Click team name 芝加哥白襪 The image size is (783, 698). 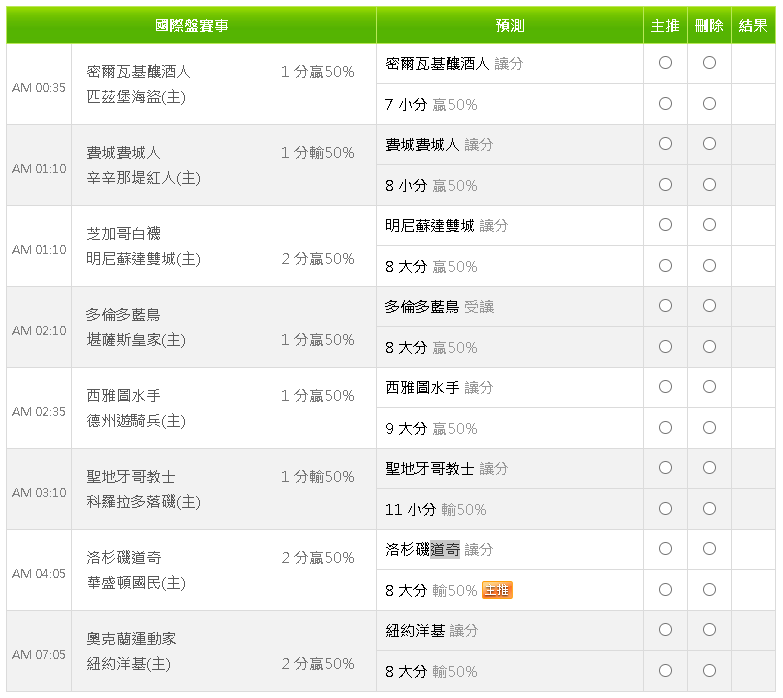coord(123,234)
